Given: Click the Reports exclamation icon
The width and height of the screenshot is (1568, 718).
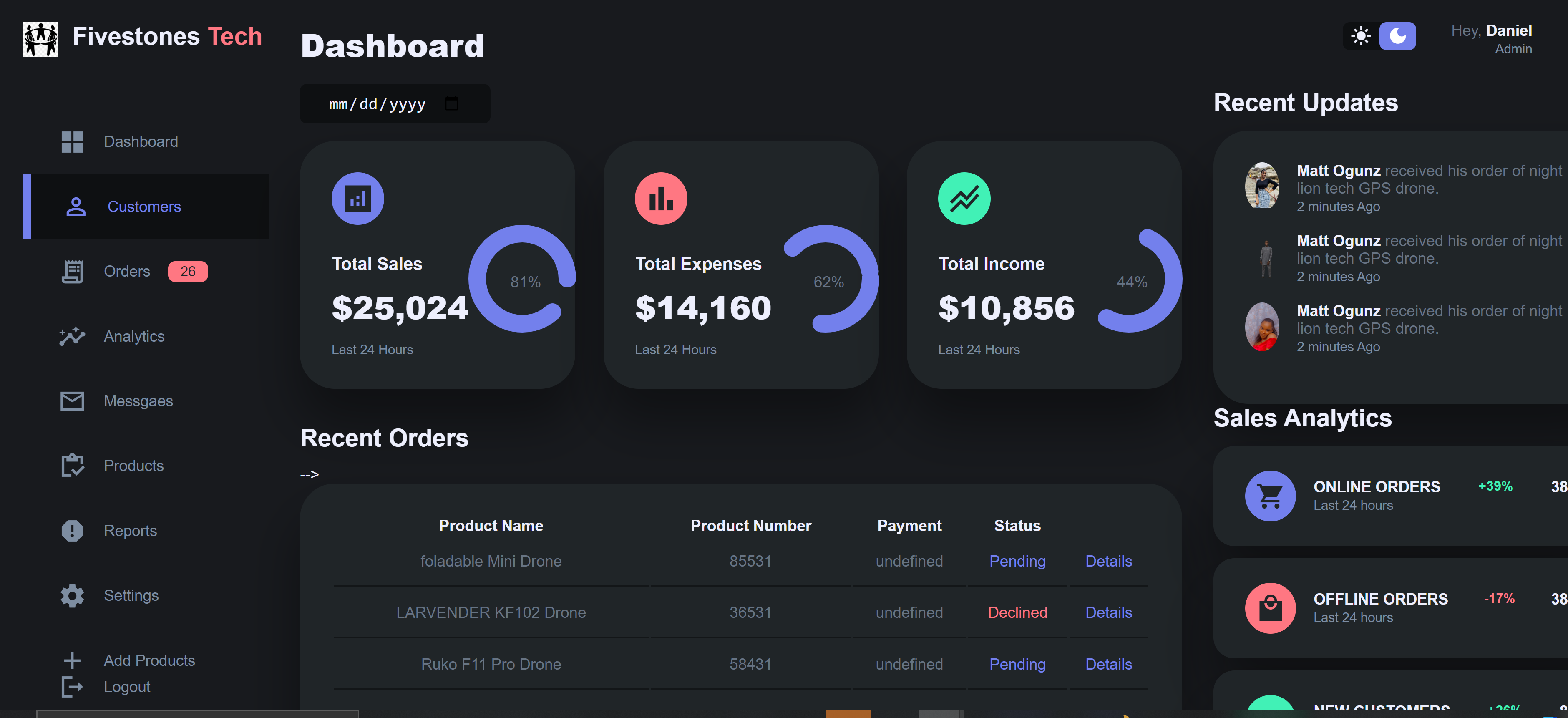Looking at the screenshot, I should 72,530.
